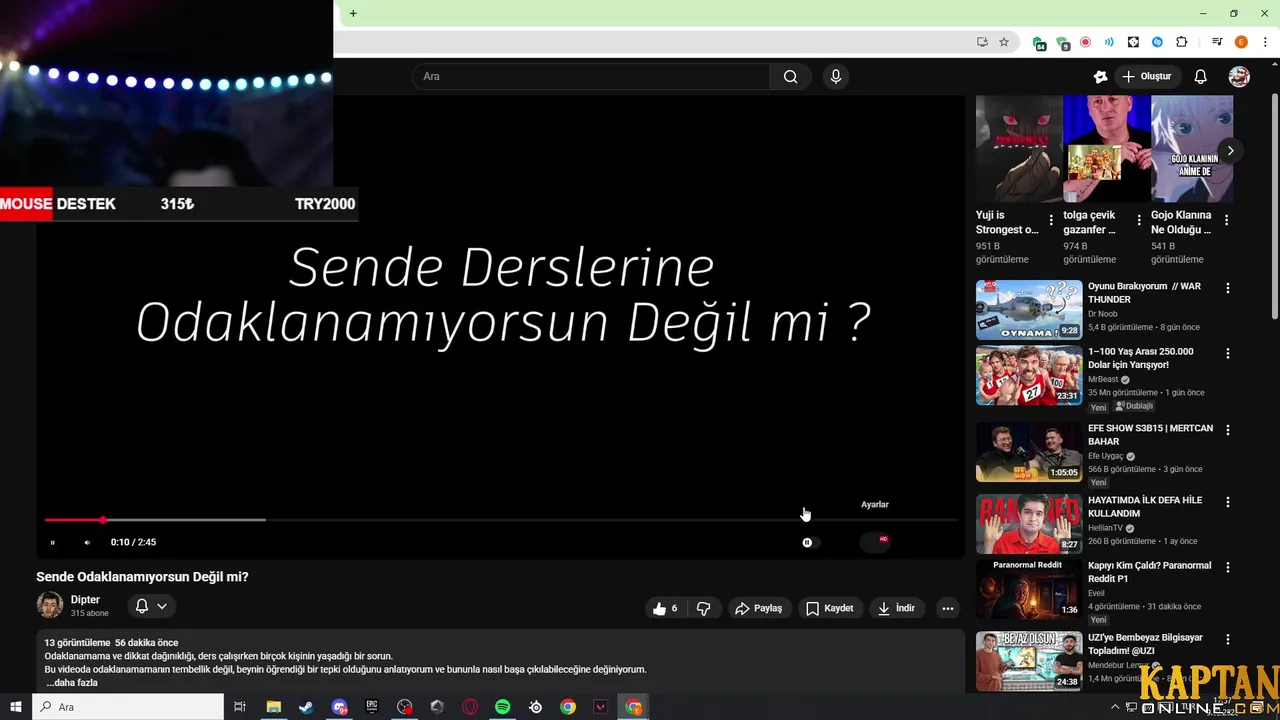Pause the video with the player pause button
1280x720 pixels.
coord(53,542)
